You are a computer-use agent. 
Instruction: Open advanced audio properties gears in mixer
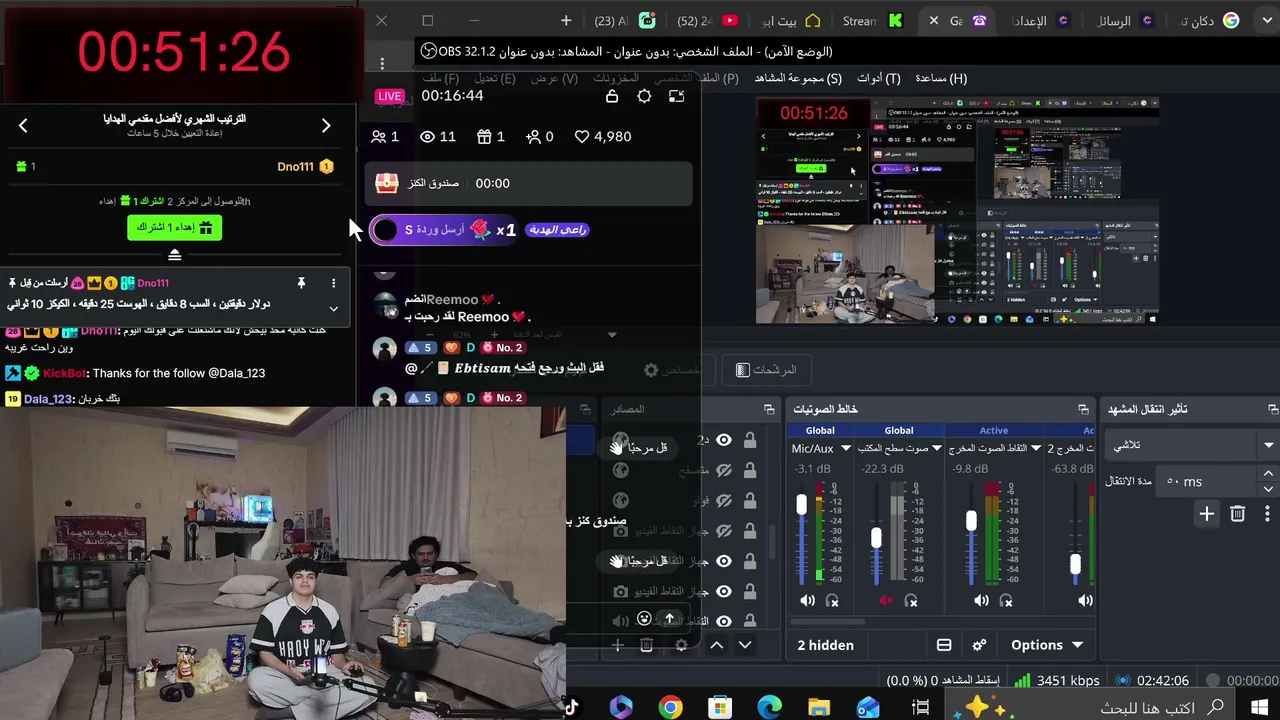click(979, 645)
